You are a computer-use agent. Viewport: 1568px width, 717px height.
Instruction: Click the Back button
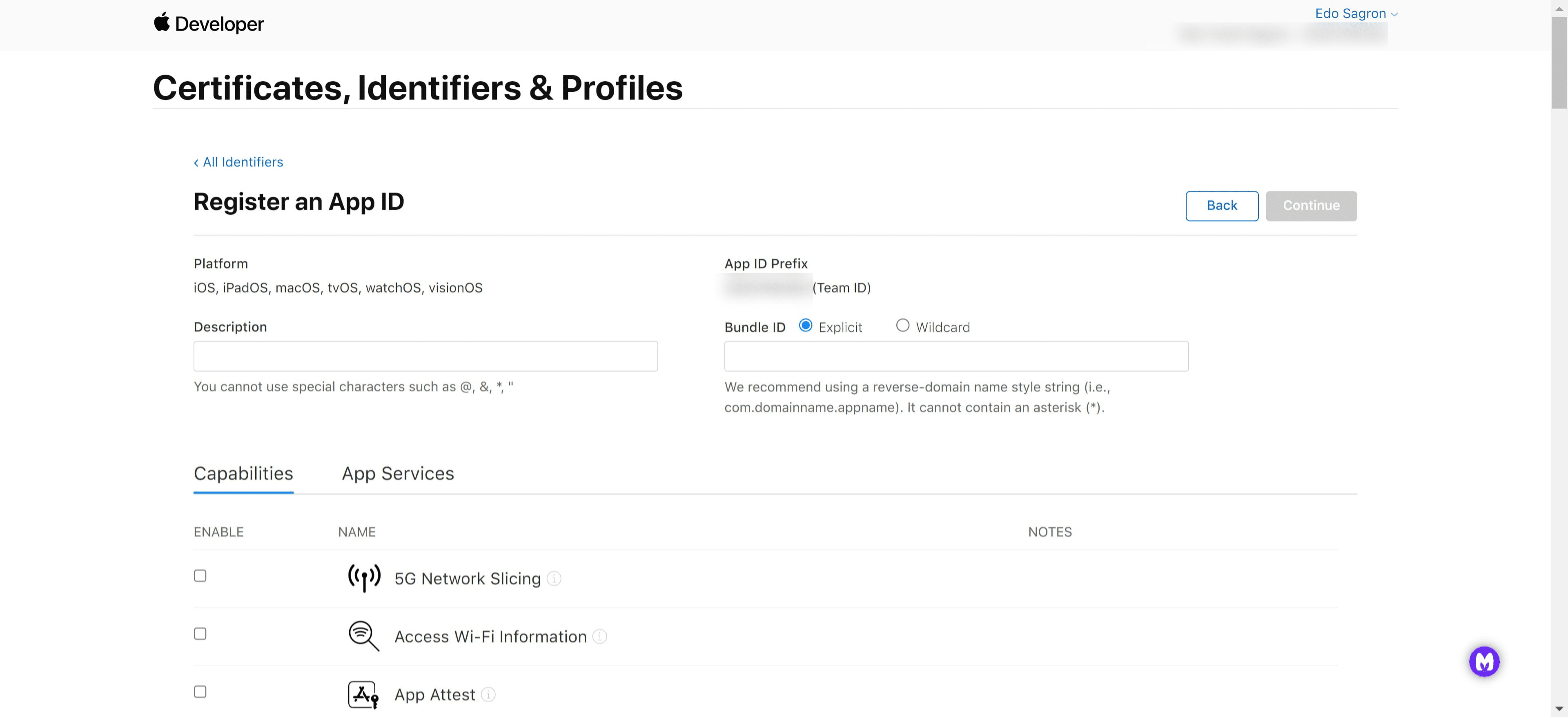click(1222, 206)
